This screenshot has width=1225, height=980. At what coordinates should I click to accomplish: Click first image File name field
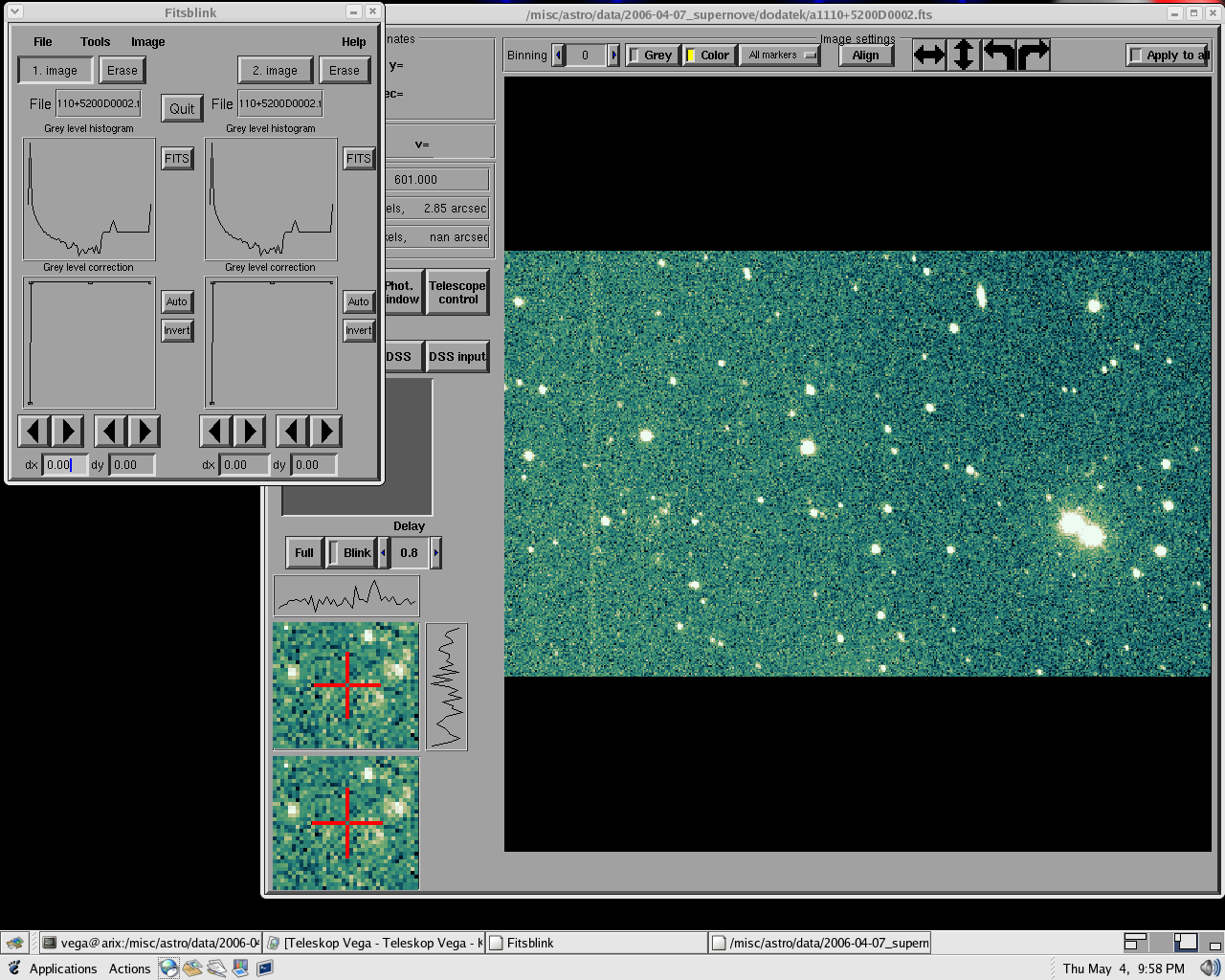pyautogui.click(x=99, y=103)
